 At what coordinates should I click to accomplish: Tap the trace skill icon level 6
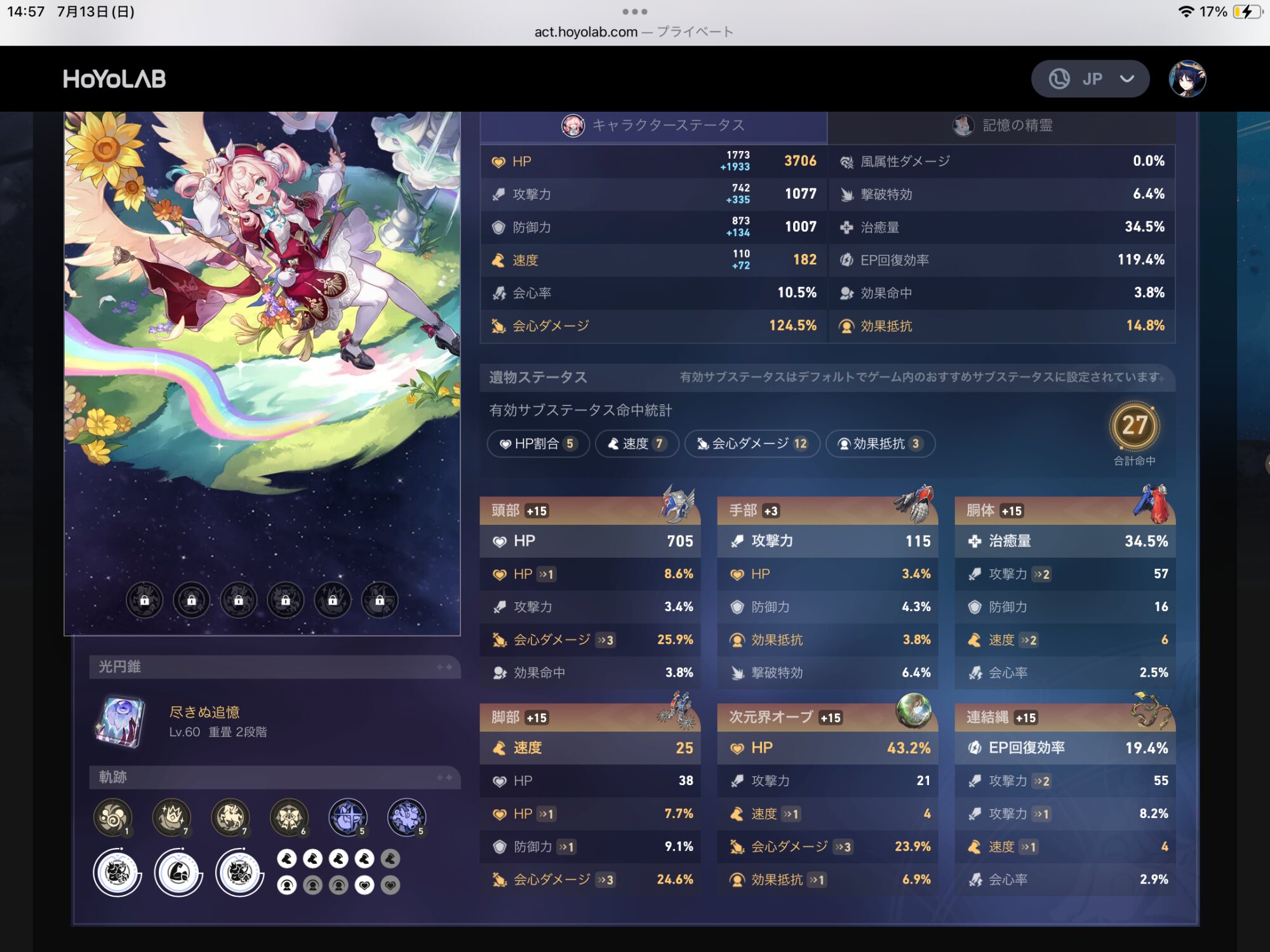[290, 817]
